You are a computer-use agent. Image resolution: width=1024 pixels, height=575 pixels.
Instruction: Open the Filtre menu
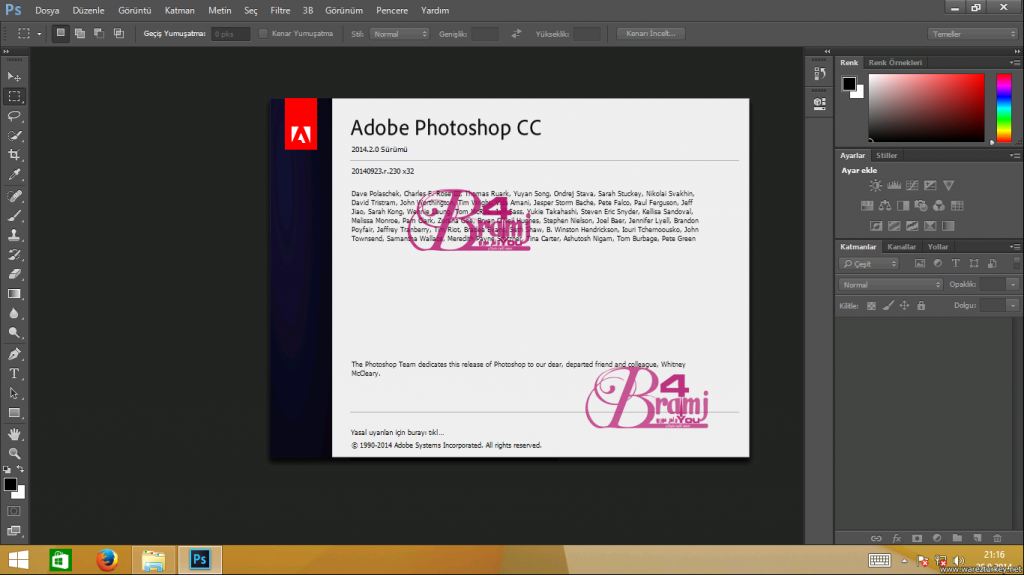280,10
